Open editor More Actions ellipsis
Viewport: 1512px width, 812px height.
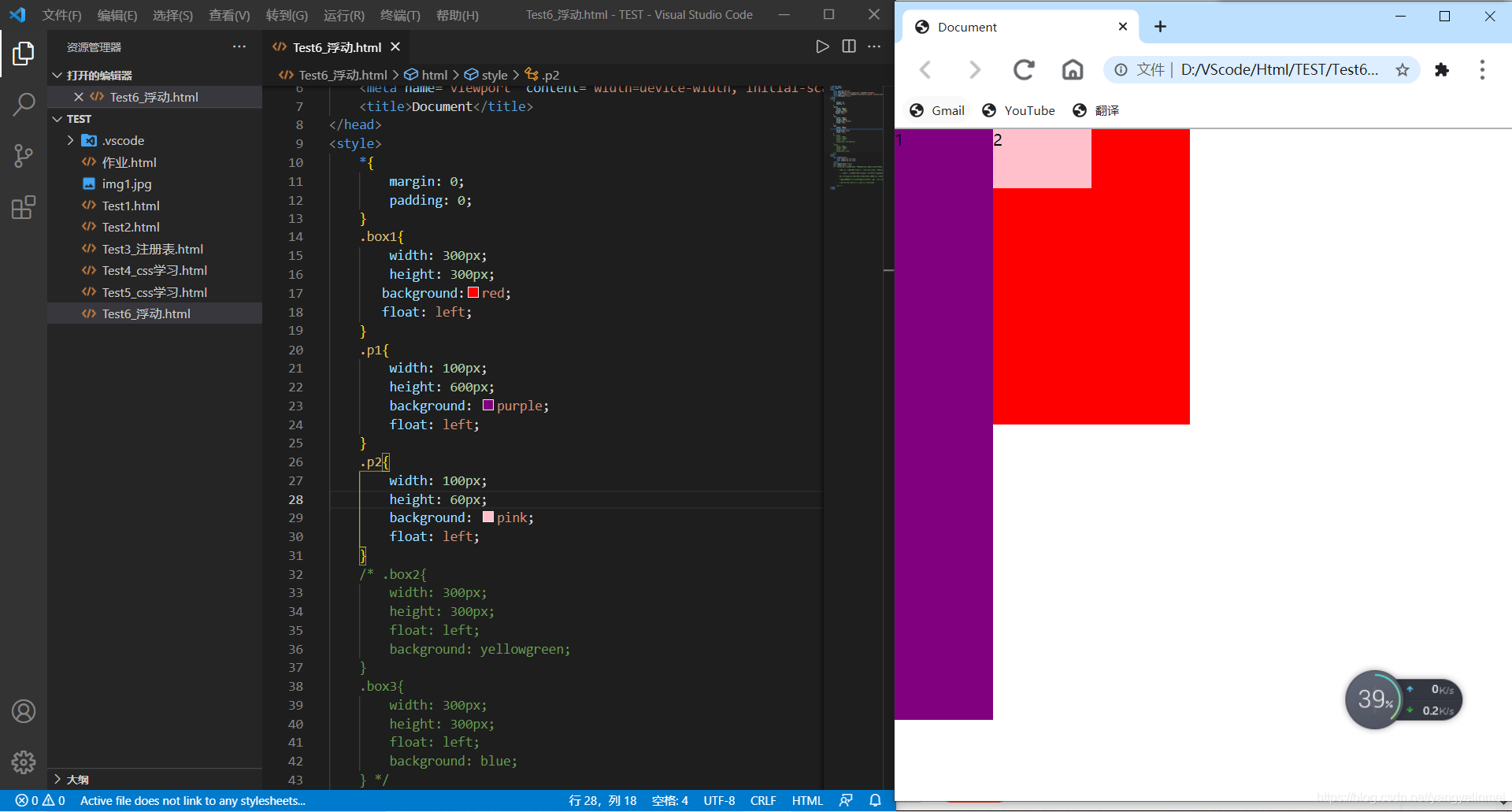pos(874,47)
